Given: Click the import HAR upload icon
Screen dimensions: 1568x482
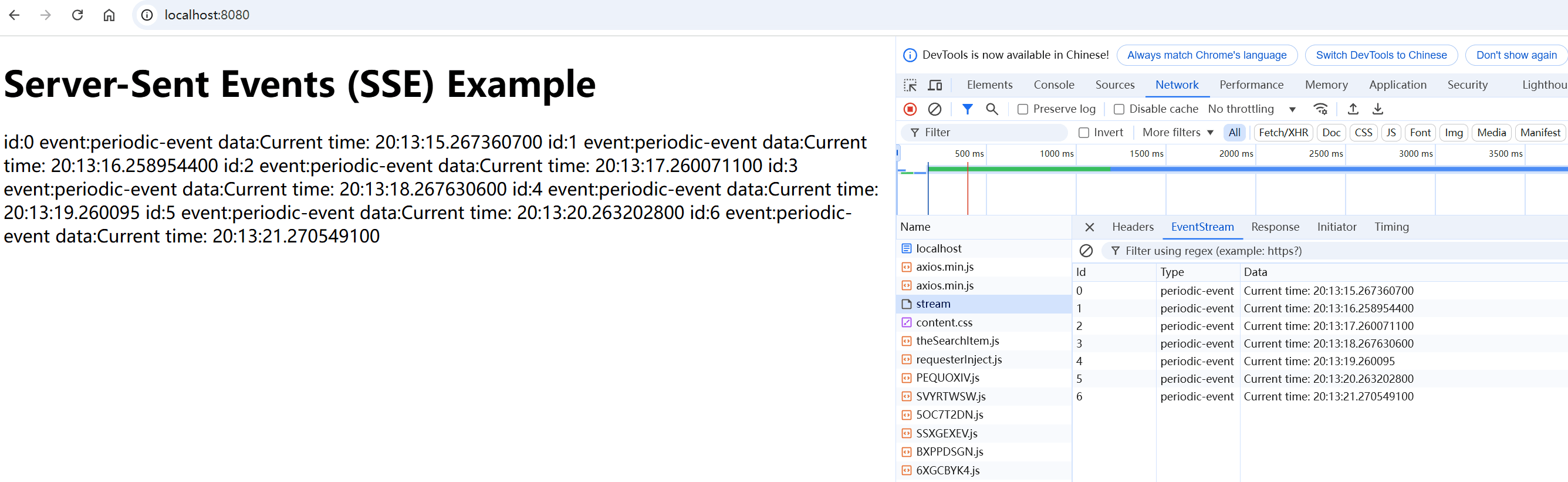Looking at the screenshot, I should coord(1353,109).
